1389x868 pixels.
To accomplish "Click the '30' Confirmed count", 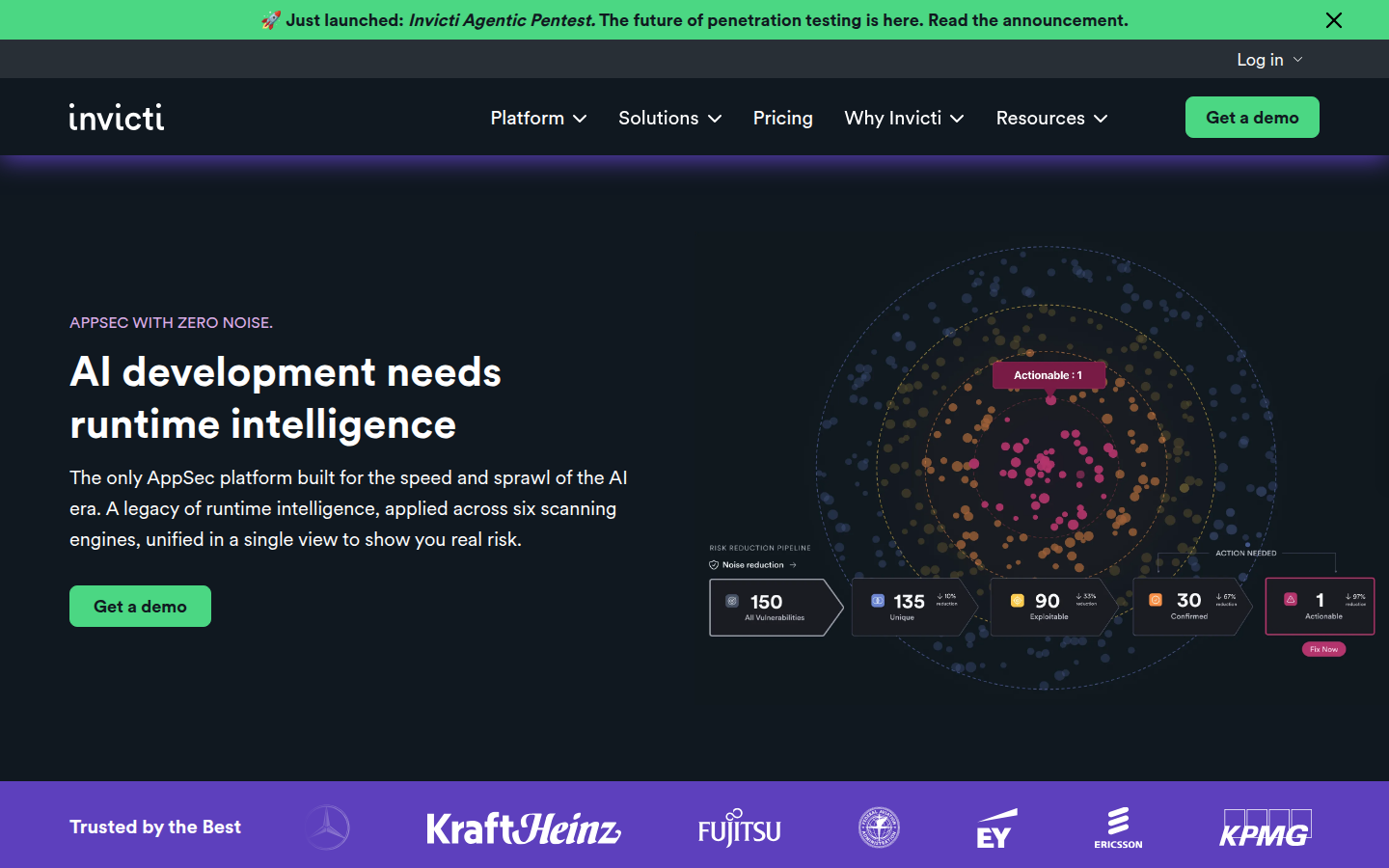I will coord(1188,600).
